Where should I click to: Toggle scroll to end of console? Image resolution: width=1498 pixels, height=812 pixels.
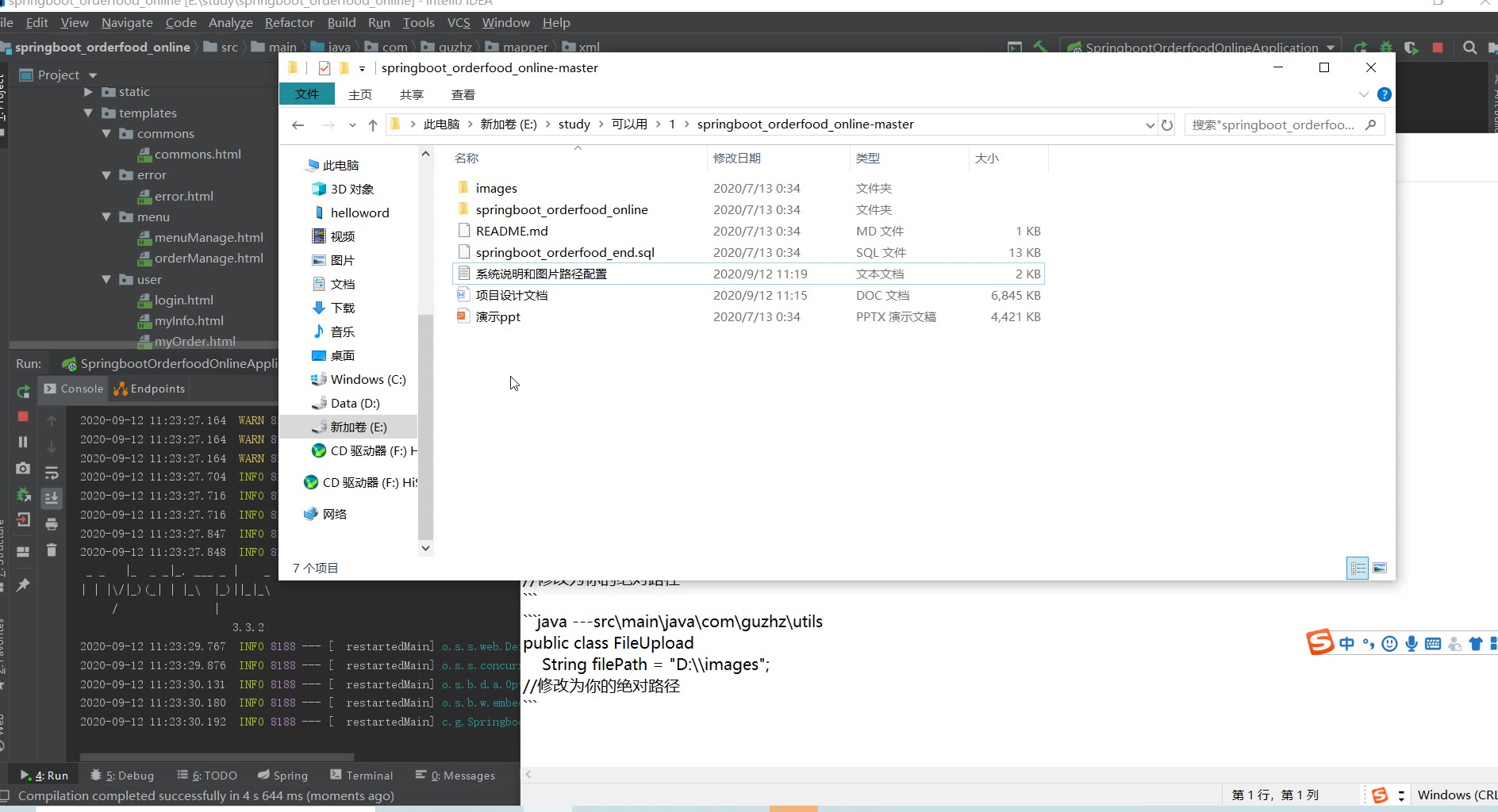(52, 498)
